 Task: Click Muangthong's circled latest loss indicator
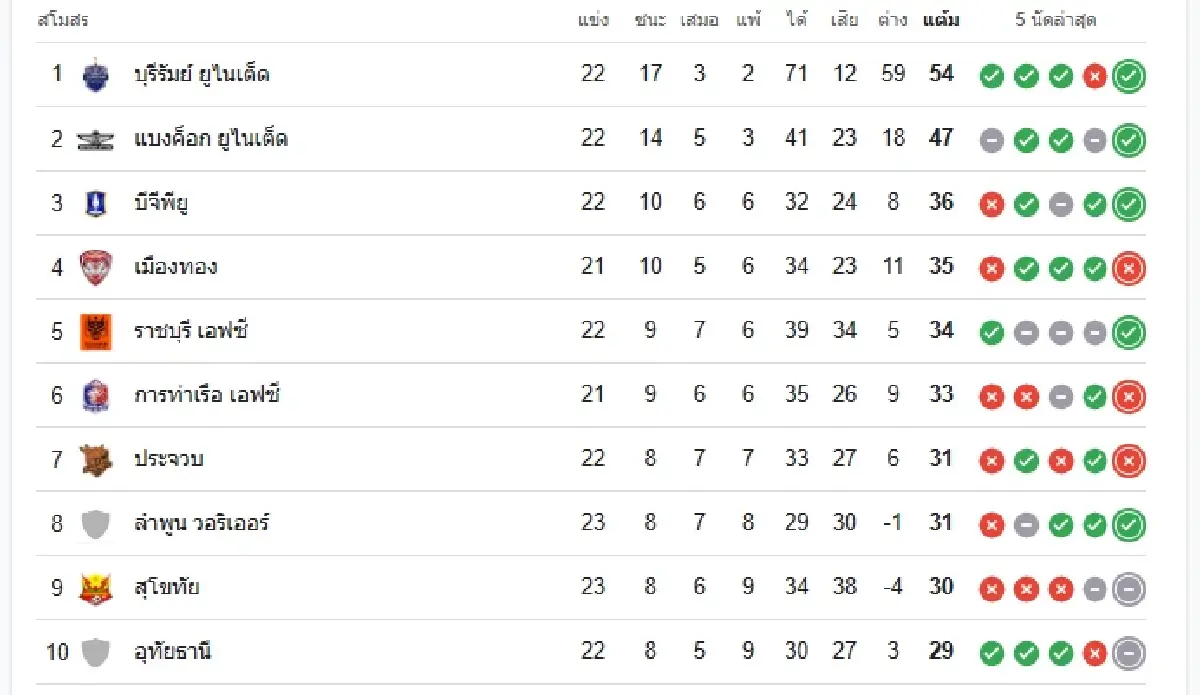coord(1129,268)
